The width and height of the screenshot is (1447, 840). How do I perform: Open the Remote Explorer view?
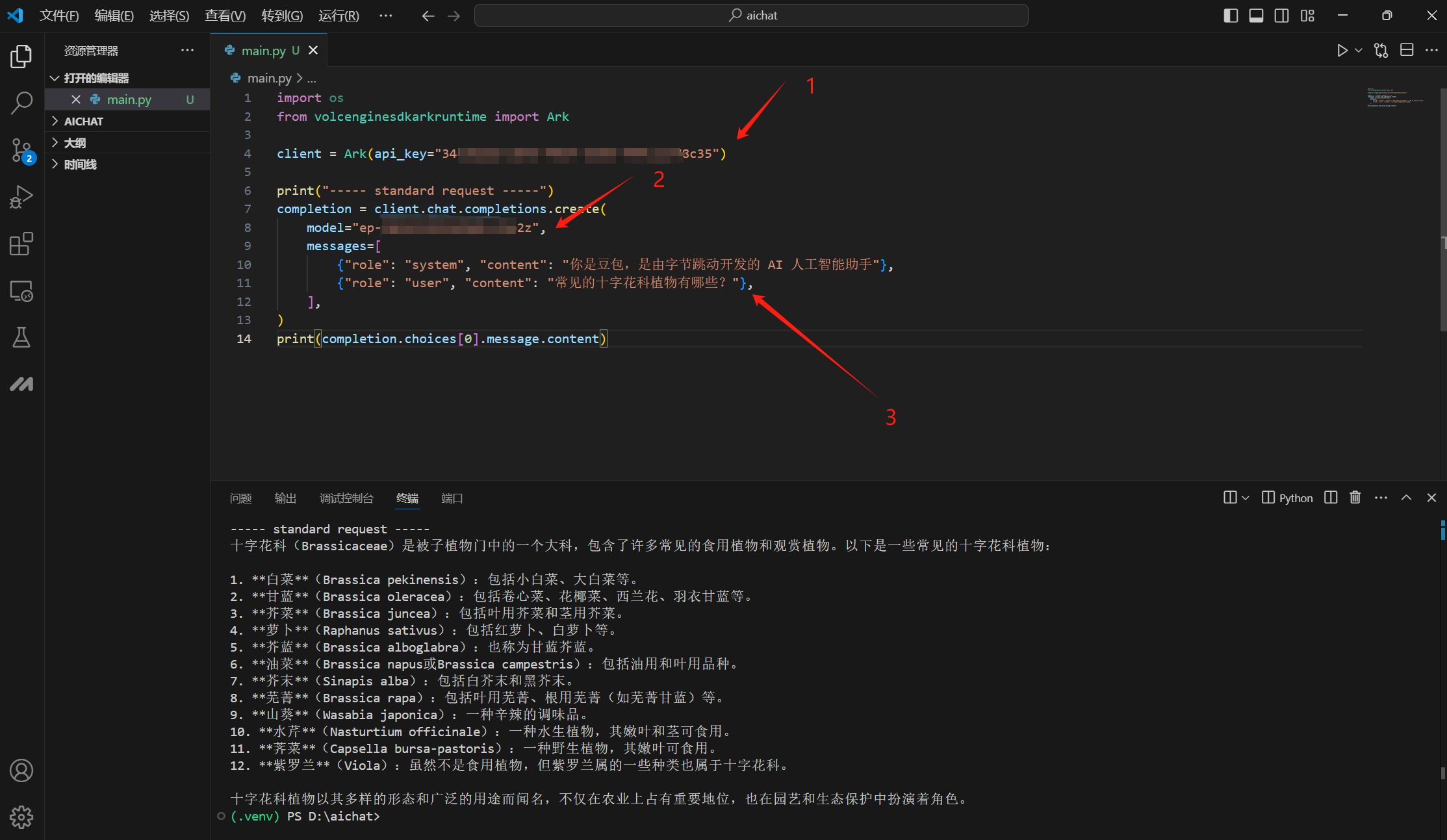tap(21, 291)
